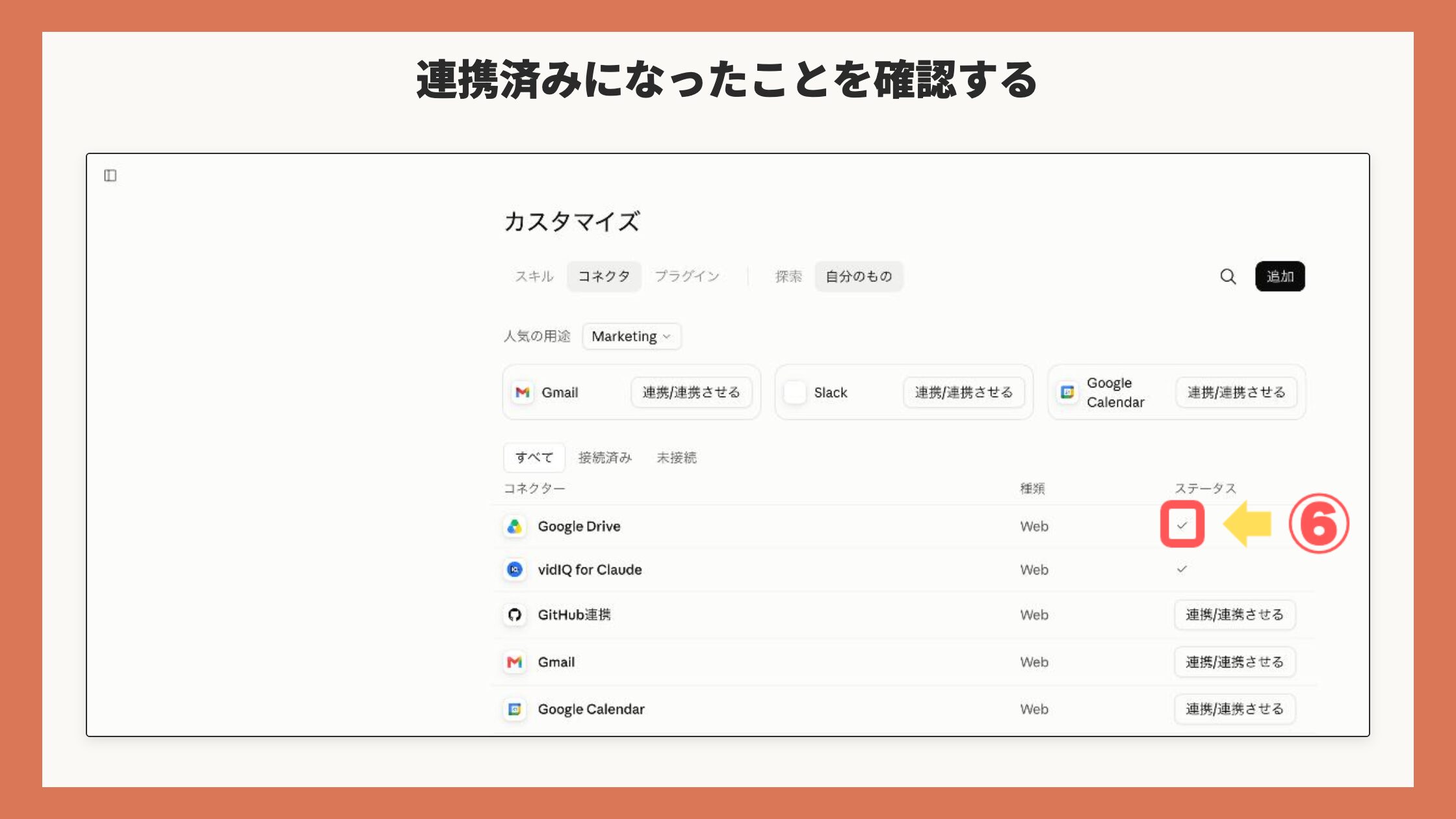
Task: Click the GitHub連携 octocat icon
Action: (515, 615)
